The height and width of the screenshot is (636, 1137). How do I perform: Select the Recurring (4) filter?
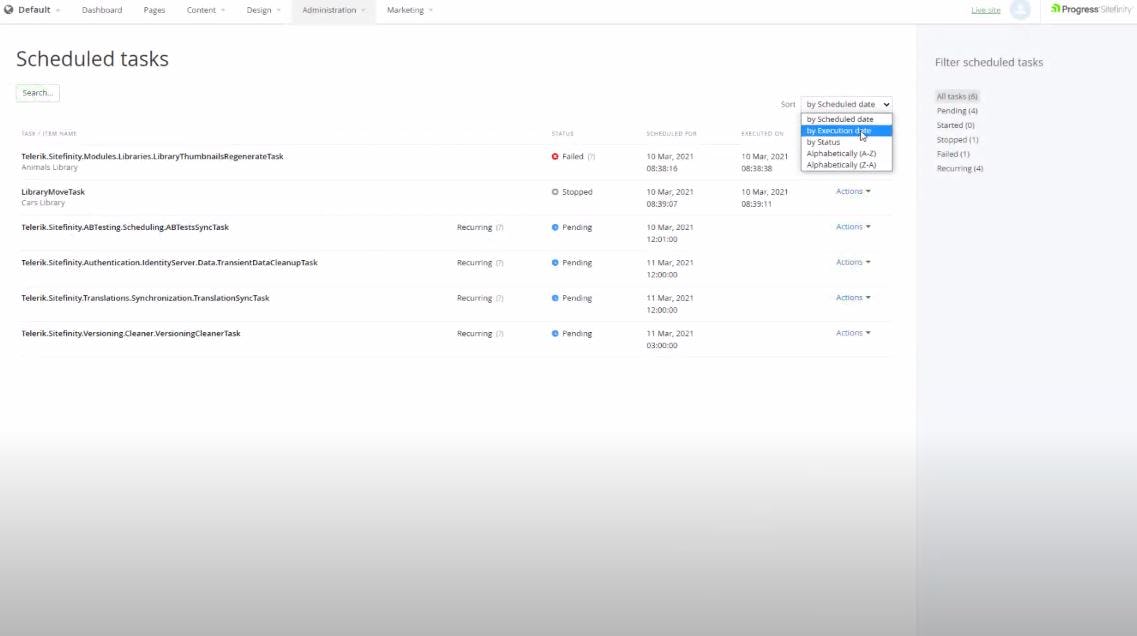(958, 168)
